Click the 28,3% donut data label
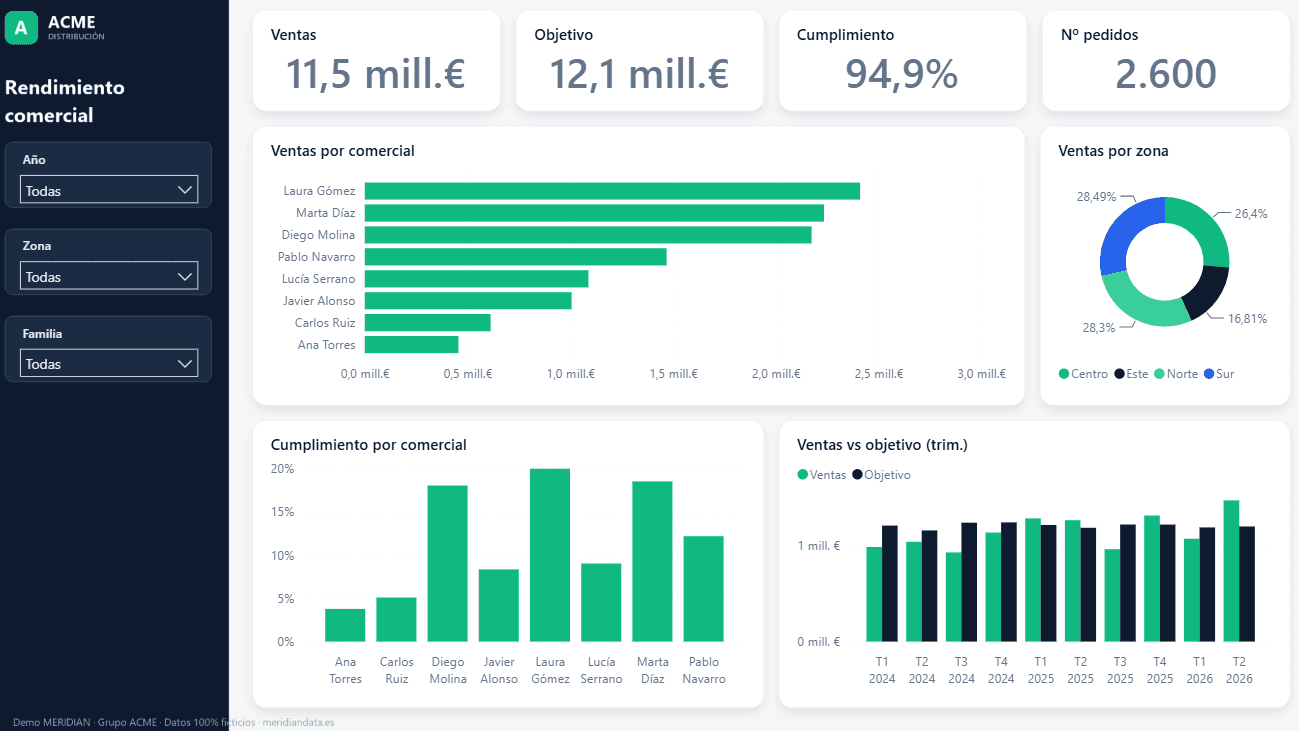The width and height of the screenshot is (1299, 731). tap(1097, 327)
